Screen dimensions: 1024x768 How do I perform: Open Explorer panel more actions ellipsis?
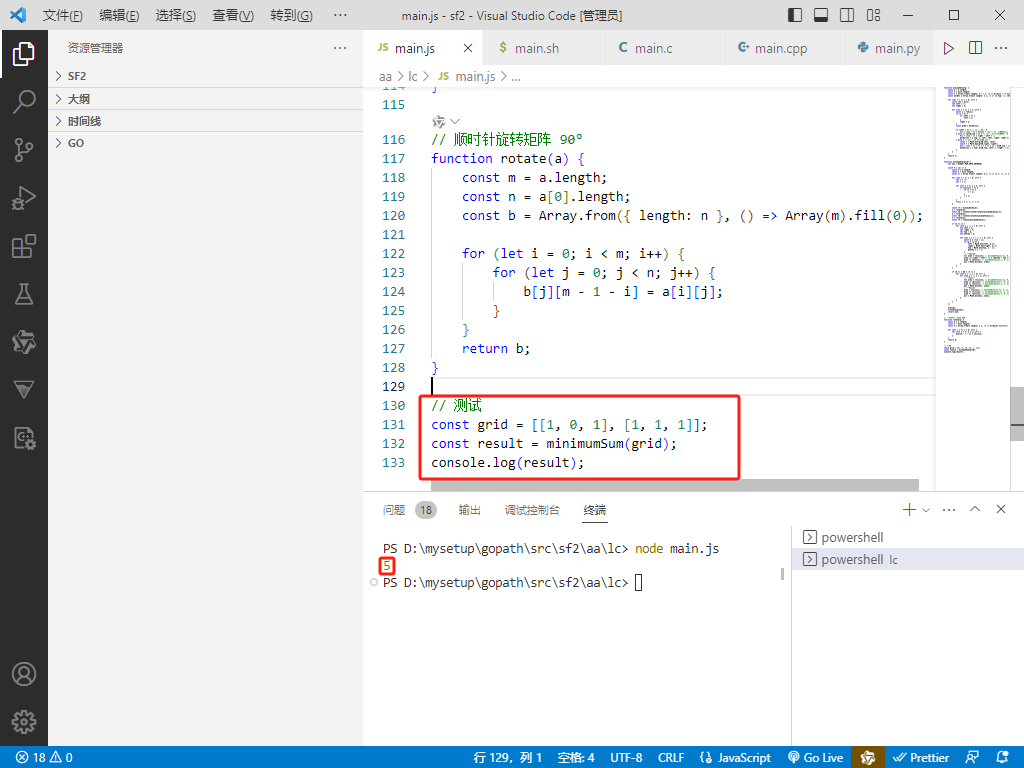340,48
